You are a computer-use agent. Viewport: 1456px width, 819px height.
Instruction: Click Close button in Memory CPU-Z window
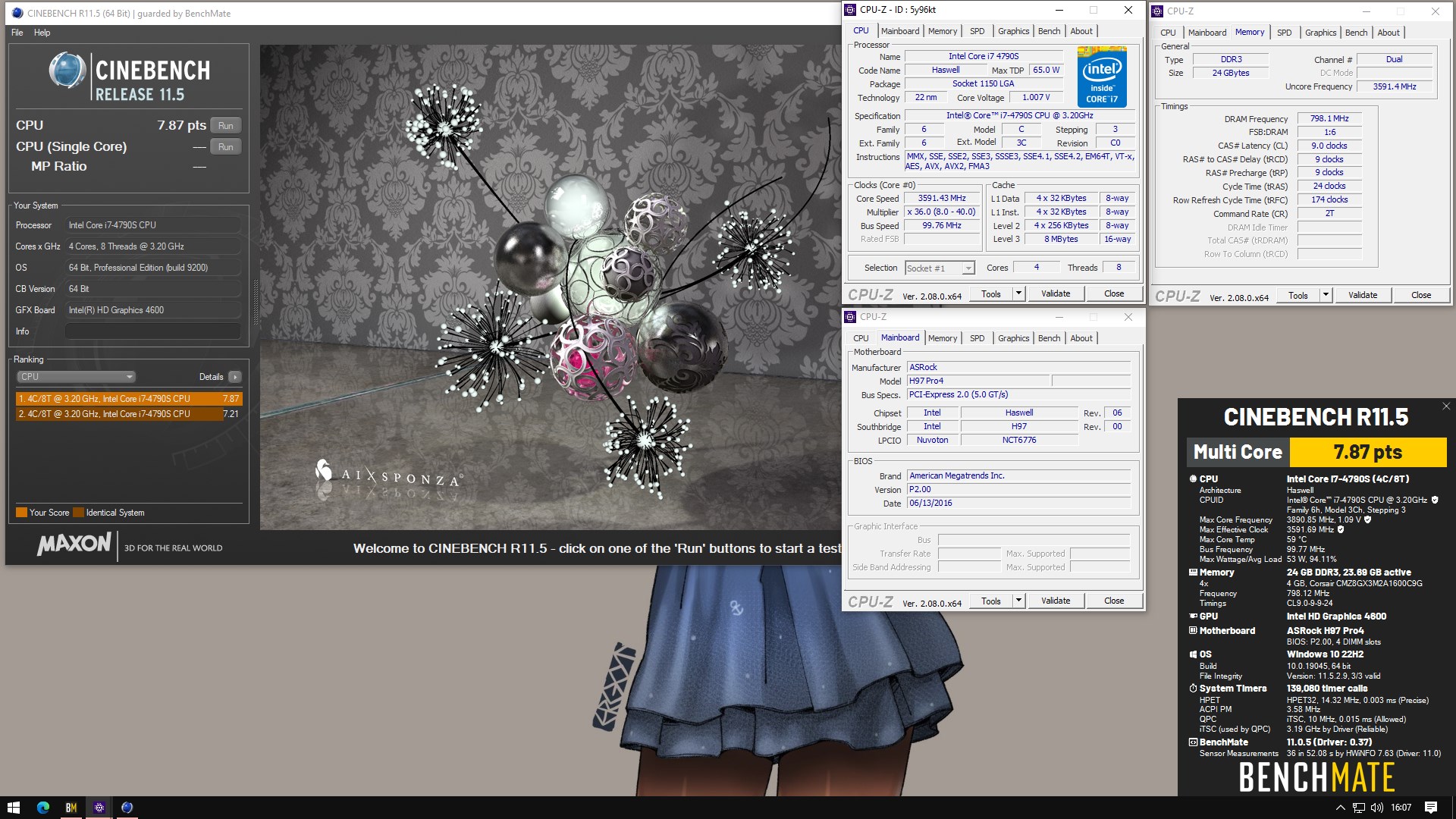coord(1421,295)
